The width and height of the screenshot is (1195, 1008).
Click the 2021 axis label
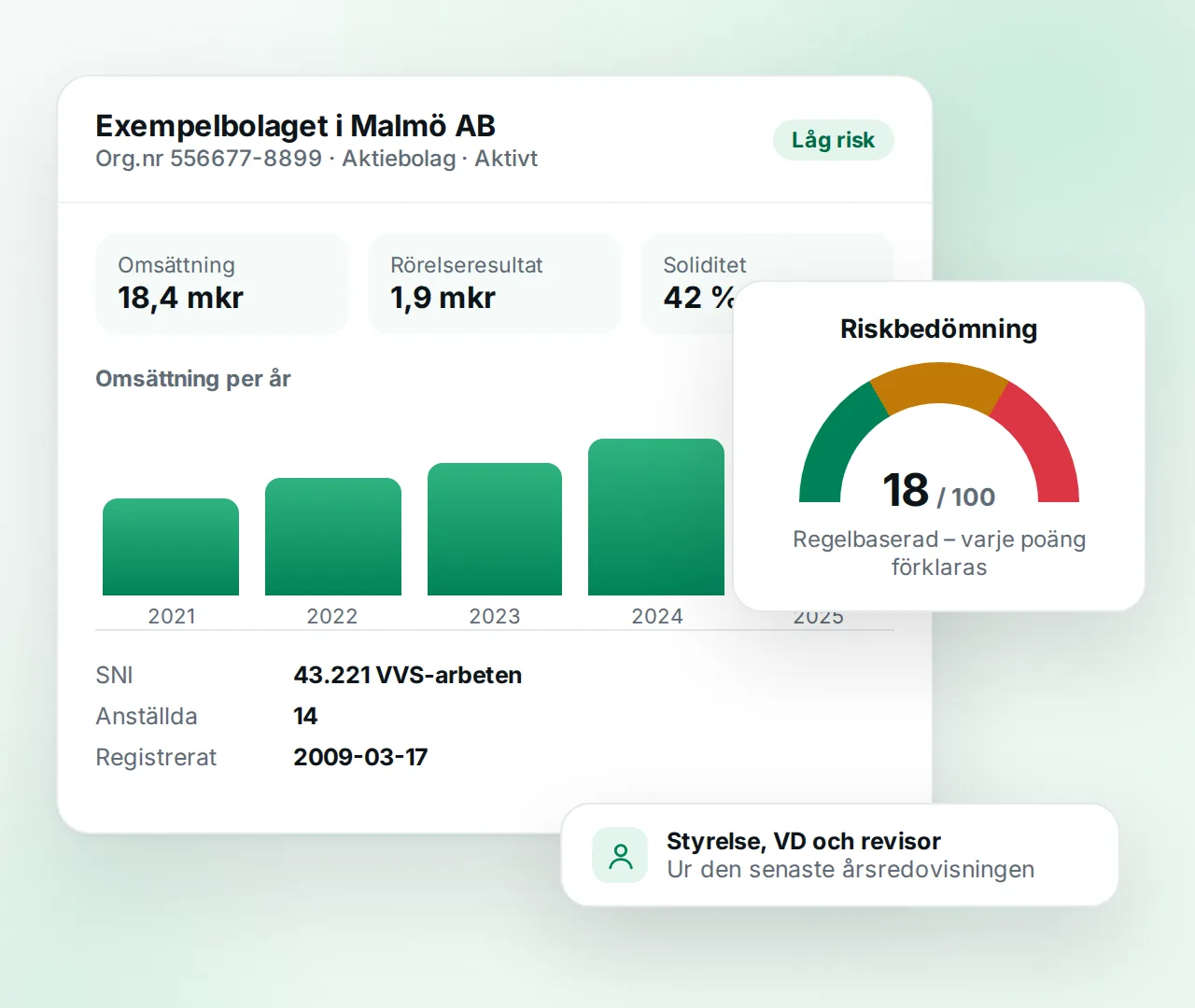coord(172,616)
